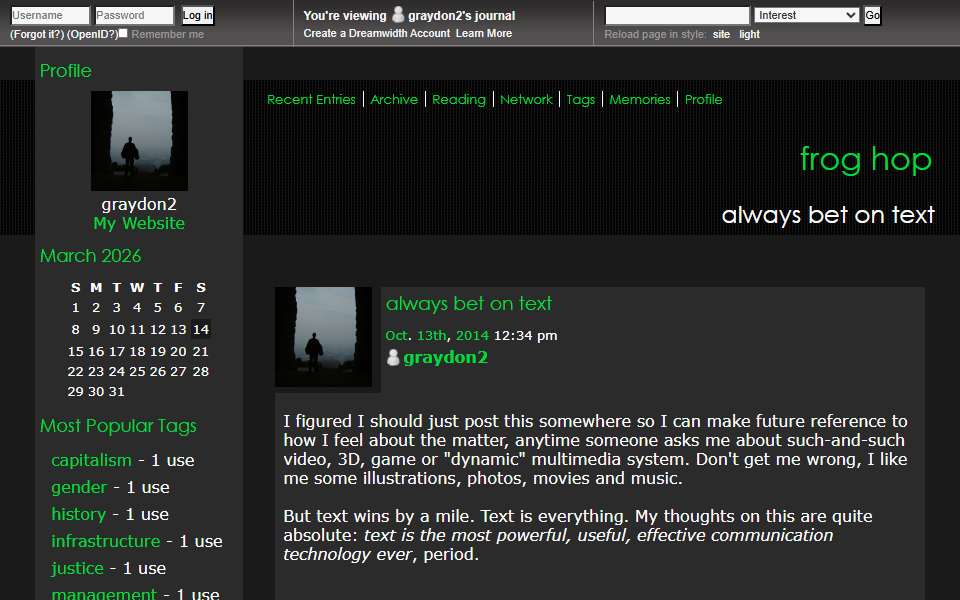Focus the Password field

134,15
